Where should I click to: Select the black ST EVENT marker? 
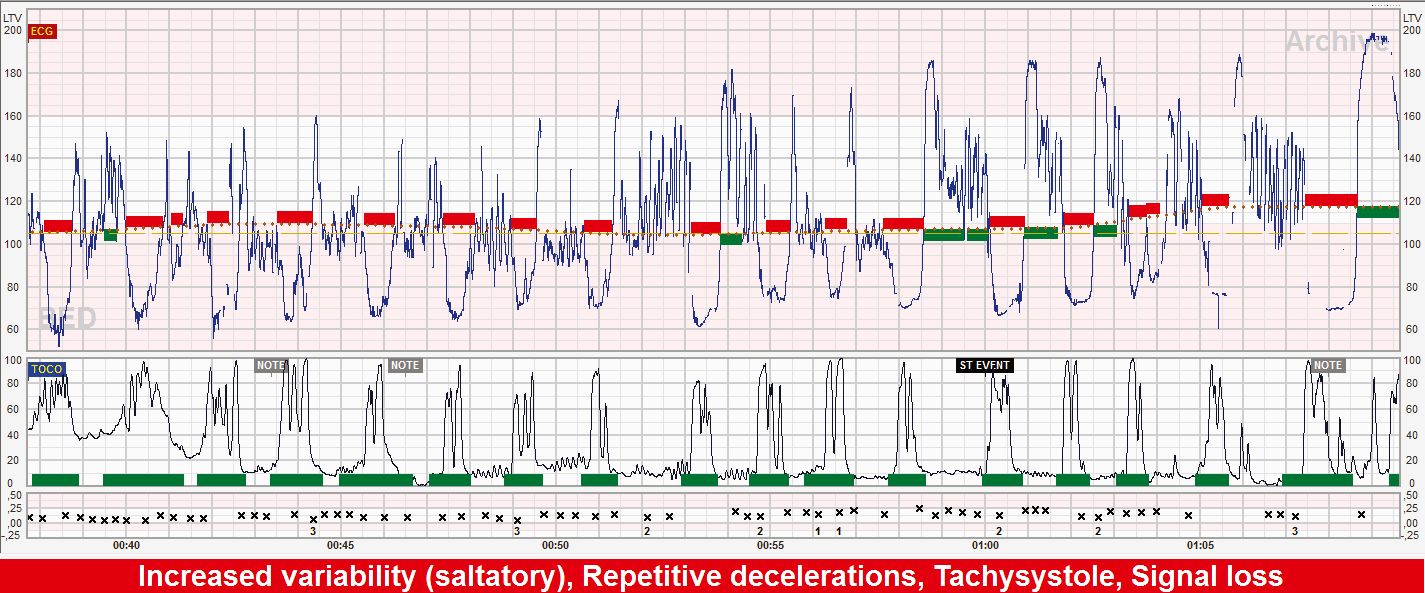[985, 365]
